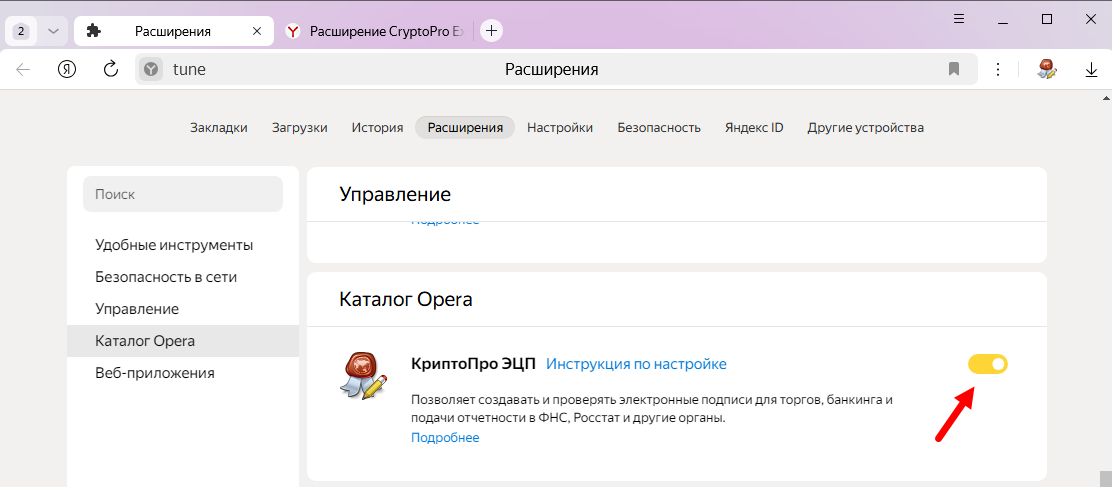Click the back navigation arrow
The height and width of the screenshot is (487, 1112).
(24, 69)
